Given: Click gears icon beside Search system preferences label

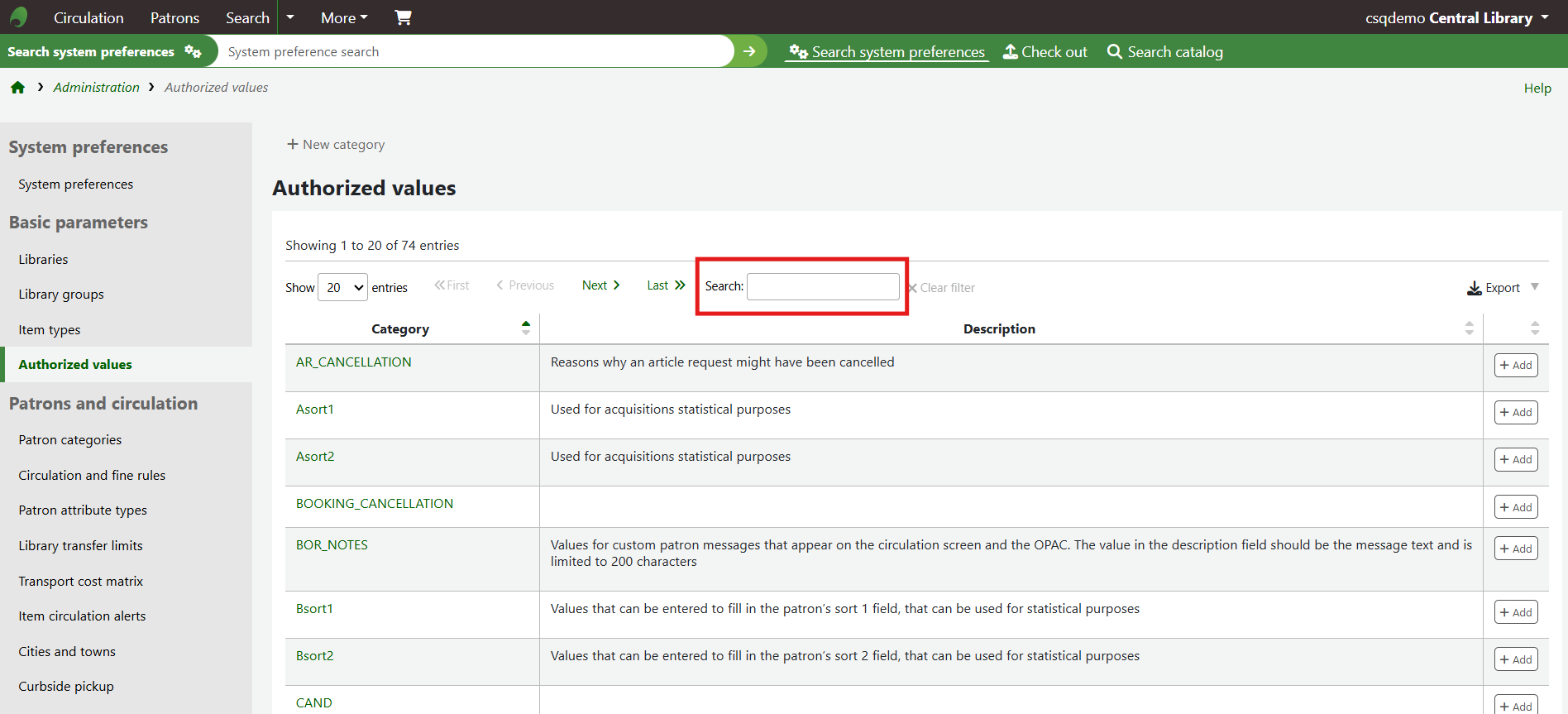Looking at the screenshot, I should (x=193, y=51).
